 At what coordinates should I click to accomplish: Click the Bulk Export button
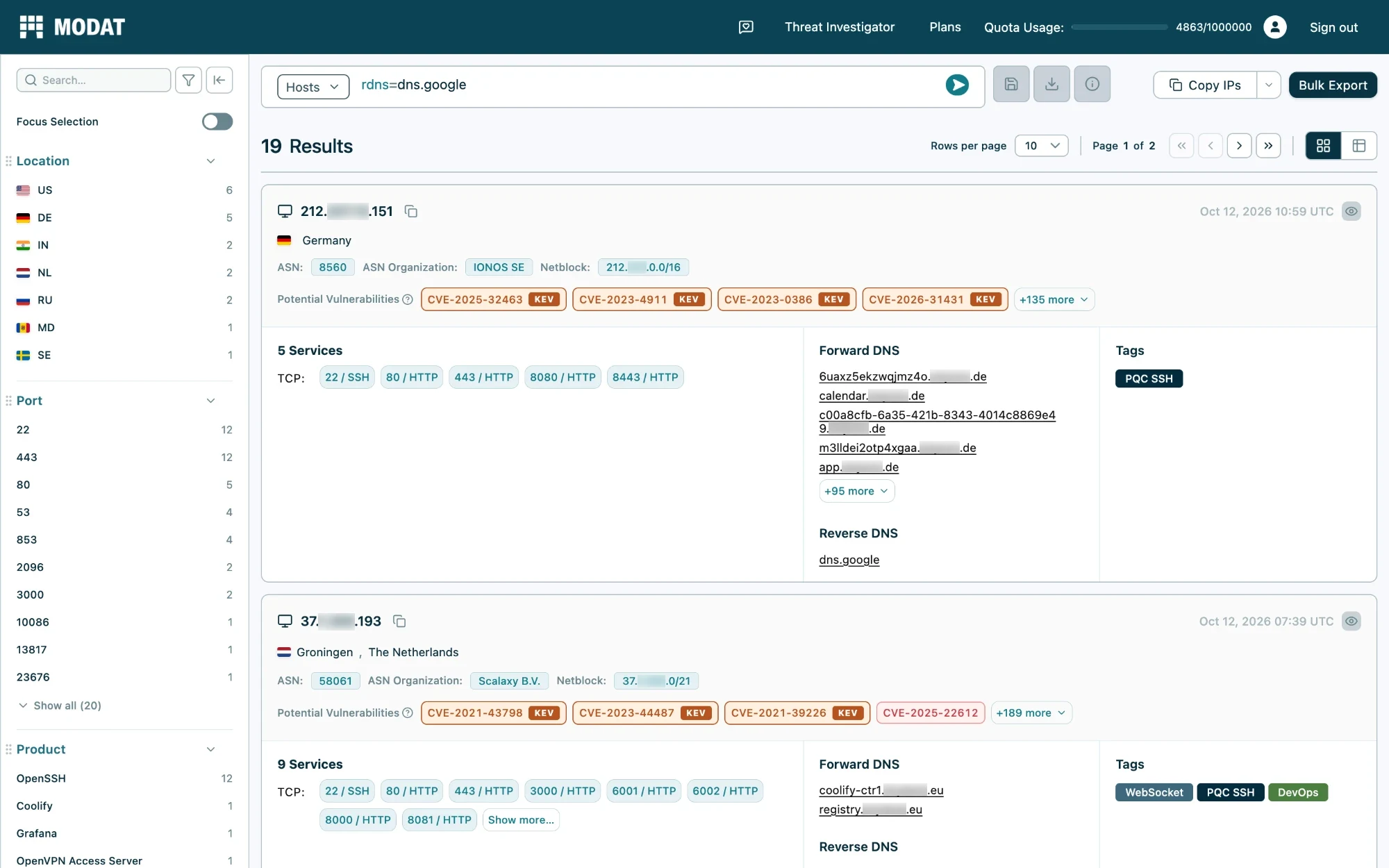click(x=1333, y=85)
